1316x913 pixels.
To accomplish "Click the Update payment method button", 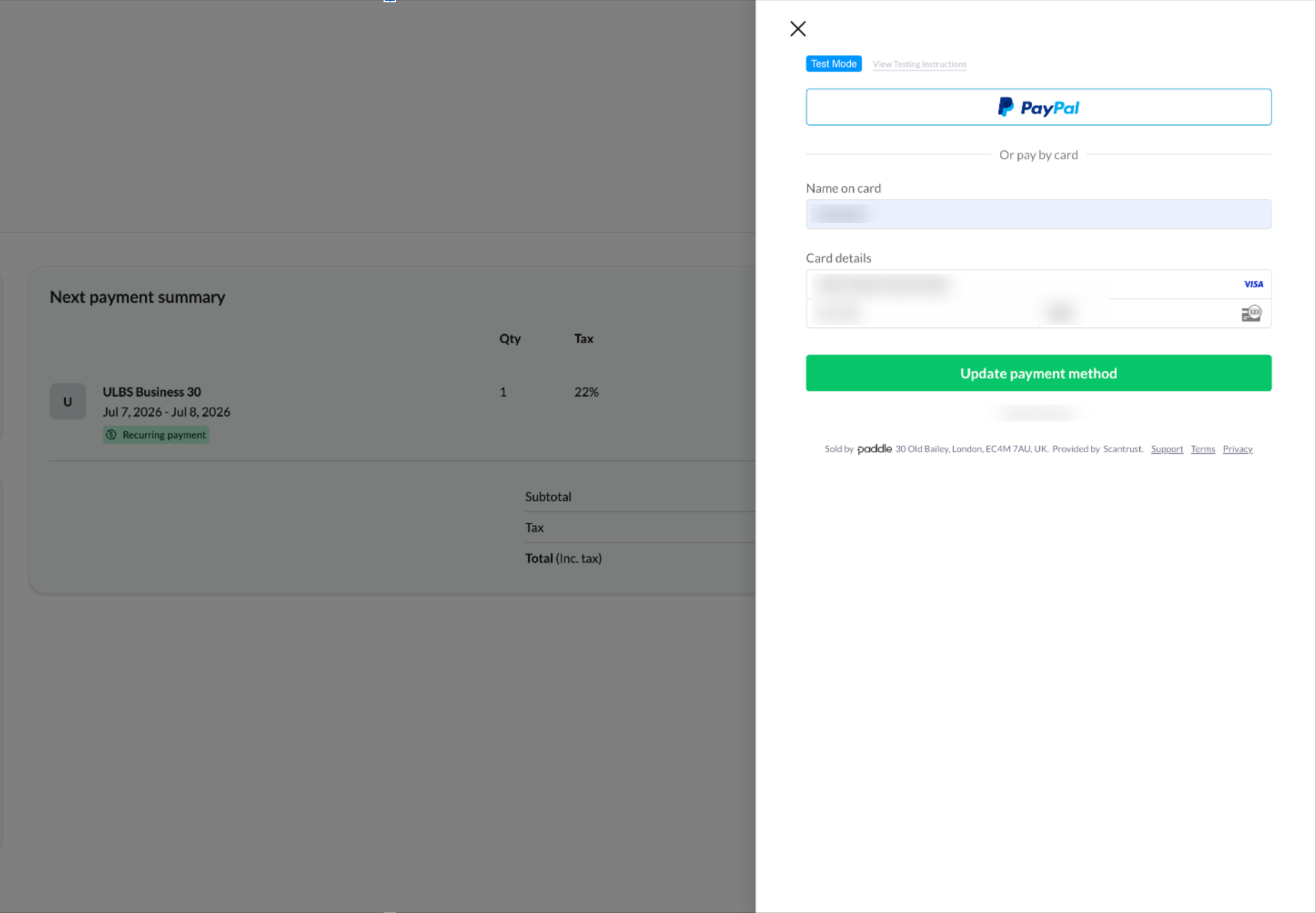I will [x=1039, y=373].
